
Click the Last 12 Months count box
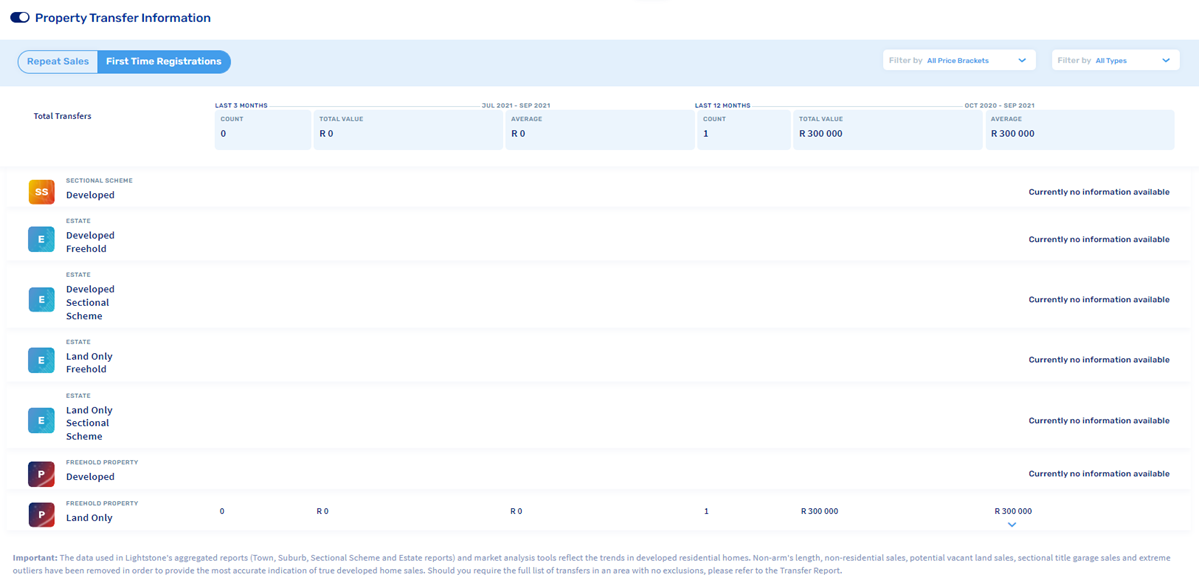pyautogui.click(x=743, y=129)
